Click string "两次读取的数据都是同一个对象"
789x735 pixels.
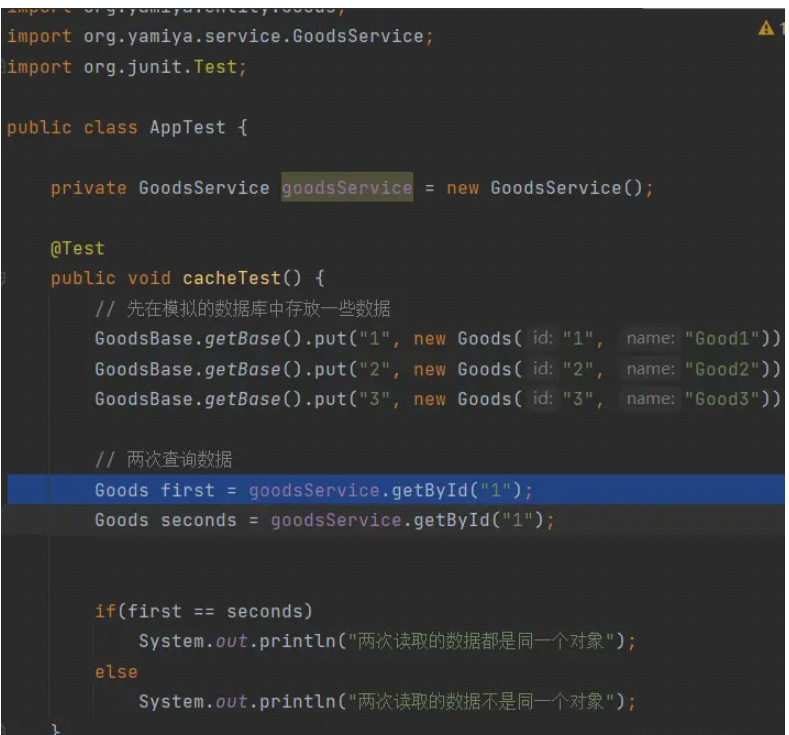[x=481, y=641]
